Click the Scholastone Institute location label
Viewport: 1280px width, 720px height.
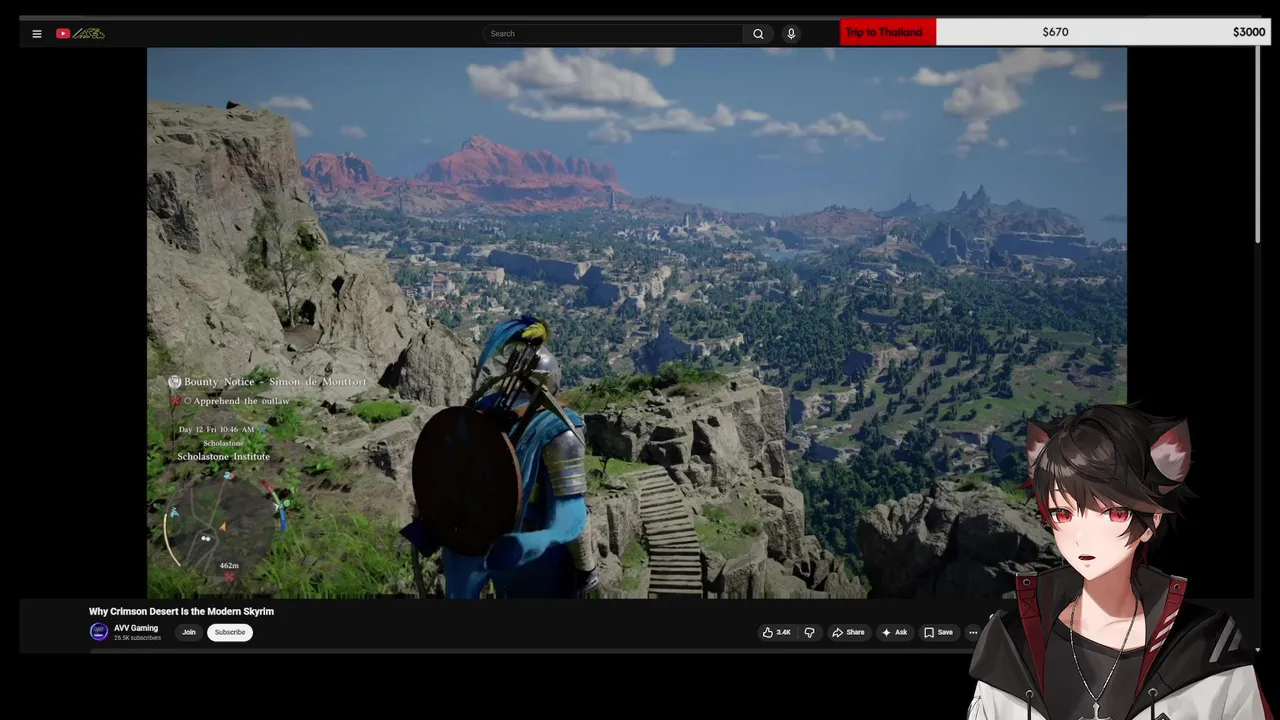pyautogui.click(x=223, y=457)
